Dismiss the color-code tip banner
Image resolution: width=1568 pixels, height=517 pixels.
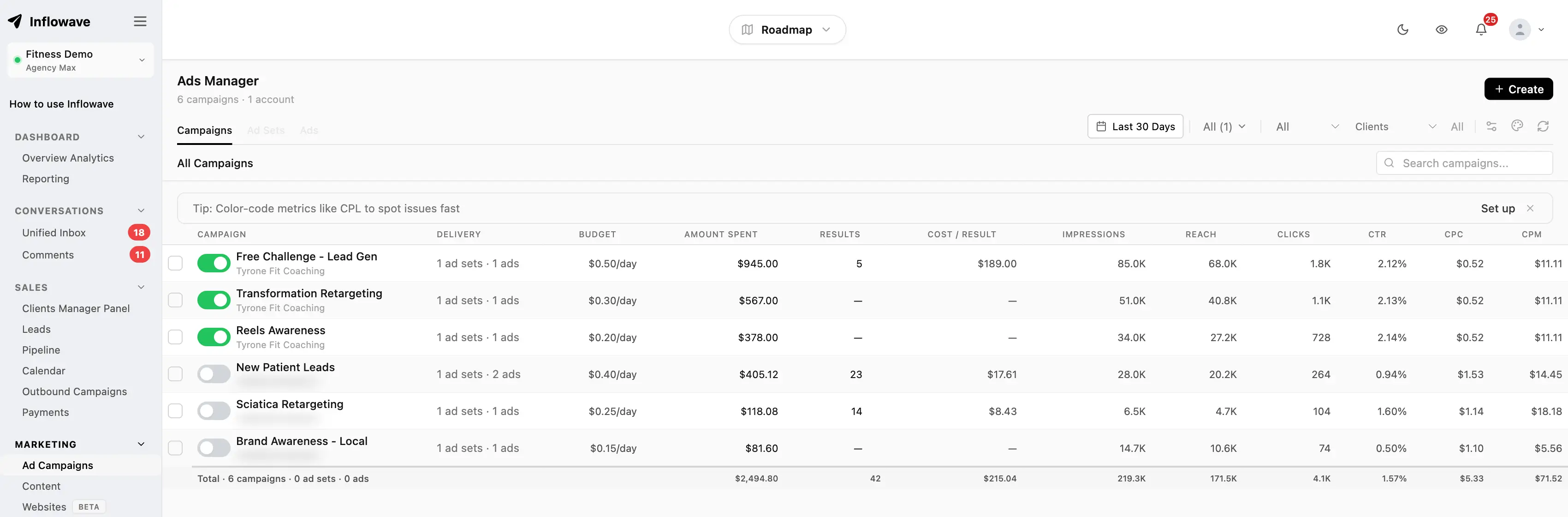click(x=1530, y=208)
